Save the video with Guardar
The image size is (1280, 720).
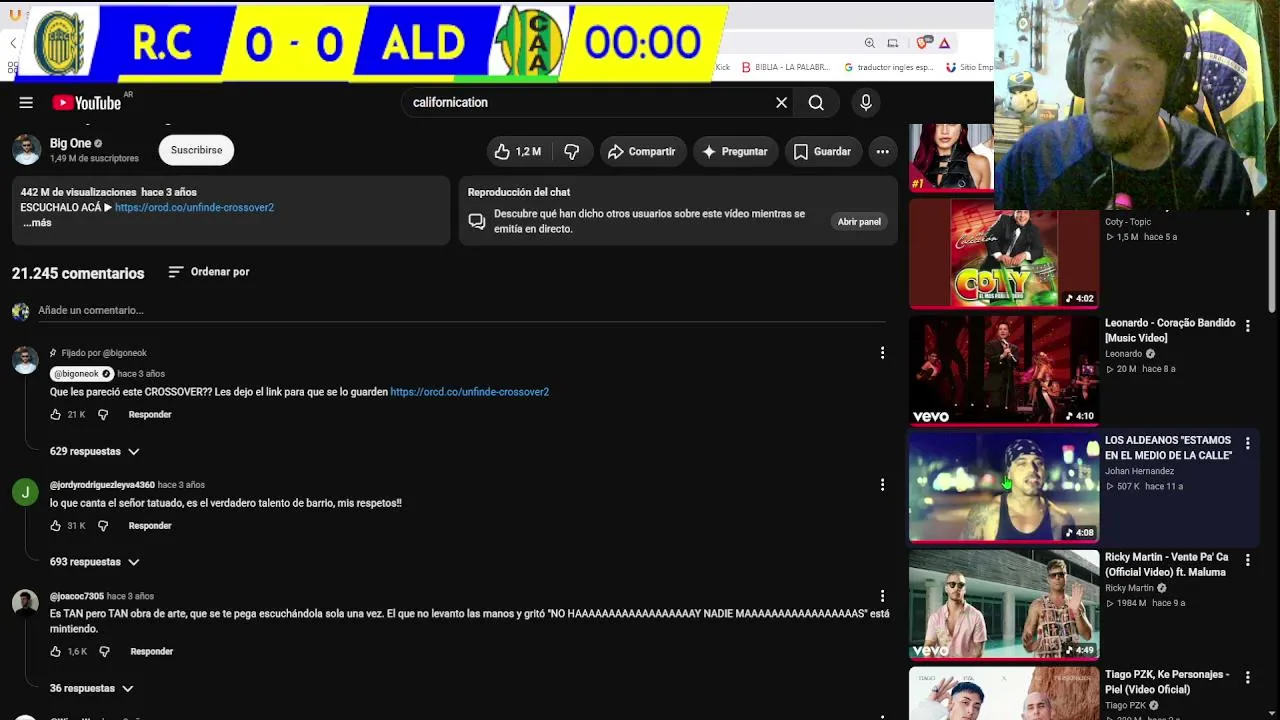822,151
